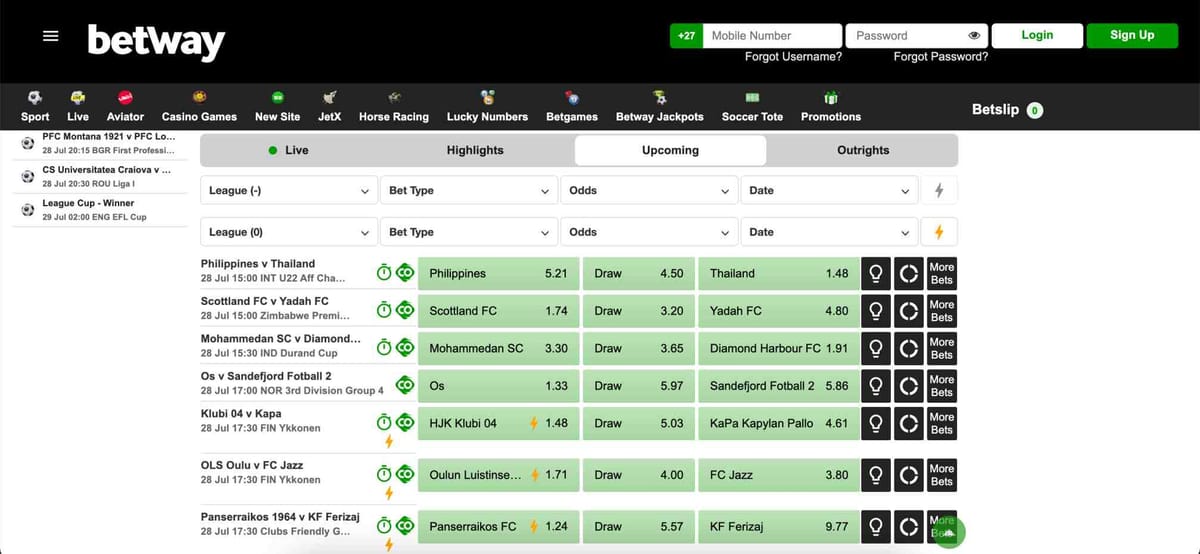Open Promotions

(831, 107)
